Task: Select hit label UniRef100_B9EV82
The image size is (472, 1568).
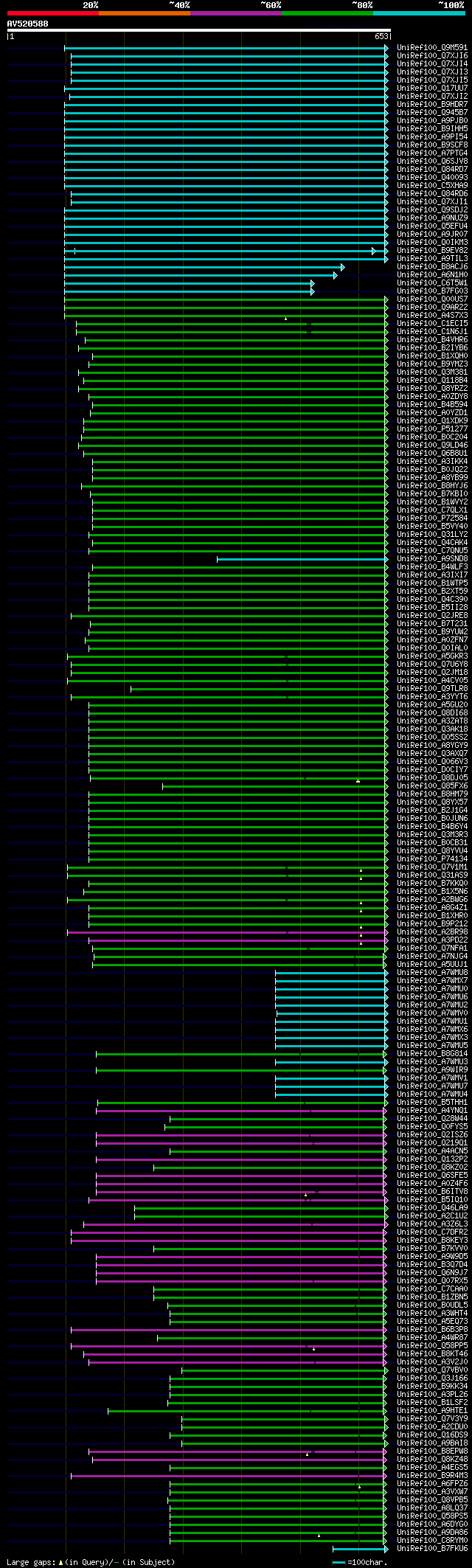Action: click(432, 251)
